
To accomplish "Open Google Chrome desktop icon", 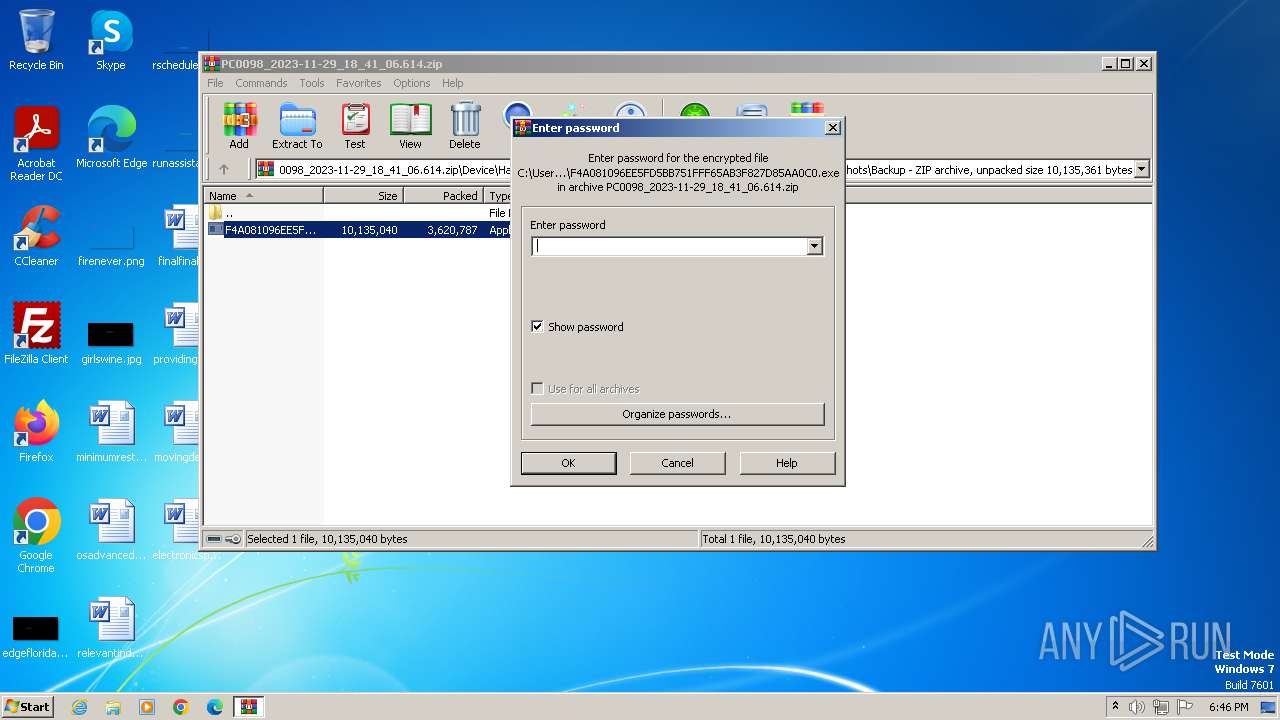I will pyautogui.click(x=36, y=536).
